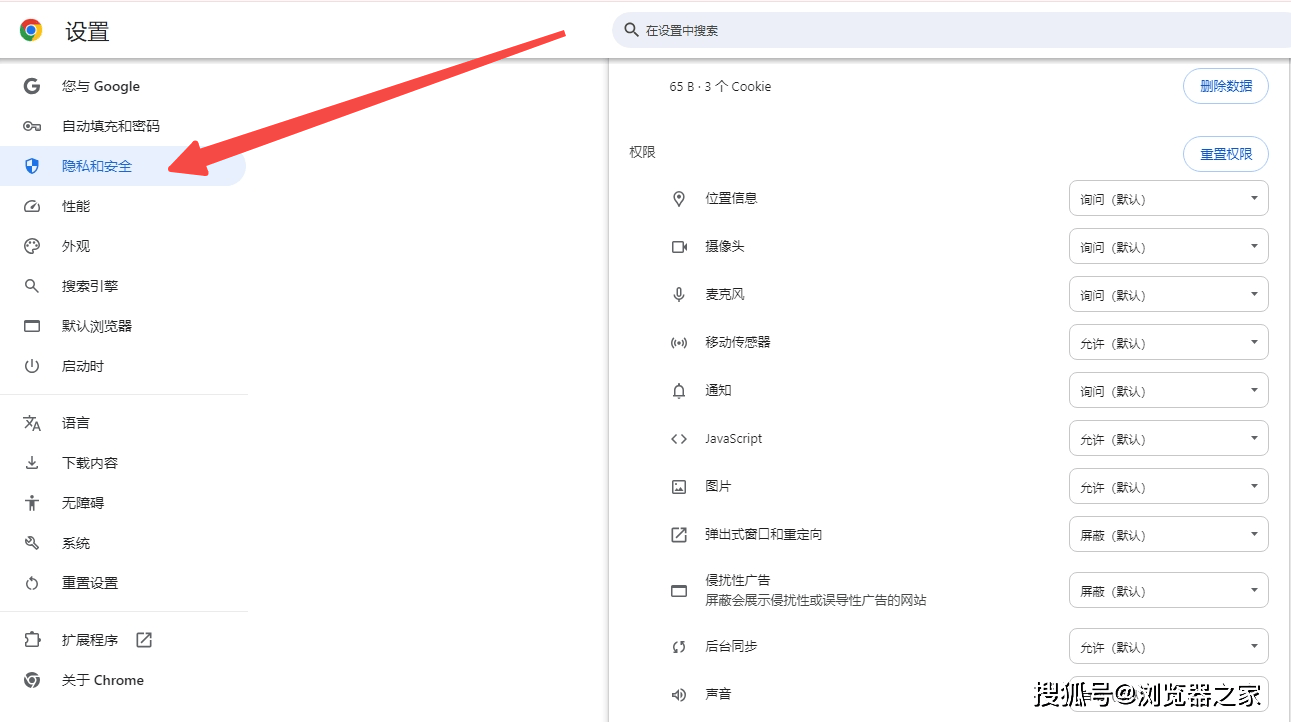1291x722 pixels.
Task: Open the 麦克风 permission dropdown
Action: coord(1169,294)
